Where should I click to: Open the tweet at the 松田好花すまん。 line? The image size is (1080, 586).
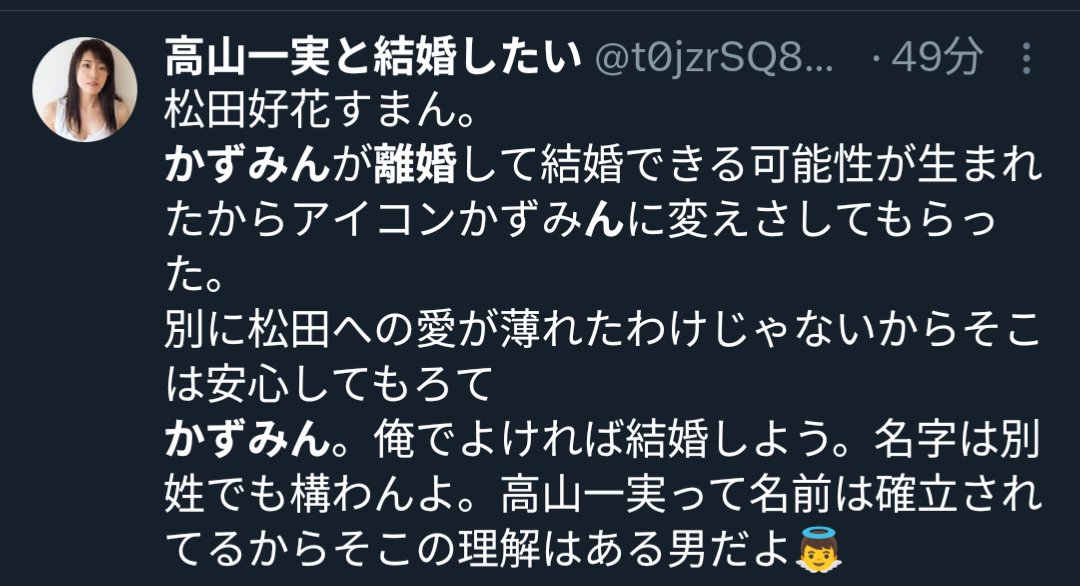pos(320,110)
